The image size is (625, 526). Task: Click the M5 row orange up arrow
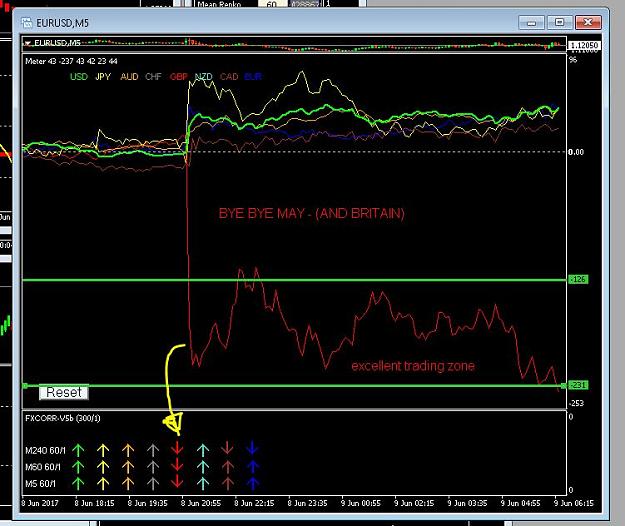[128, 484]
